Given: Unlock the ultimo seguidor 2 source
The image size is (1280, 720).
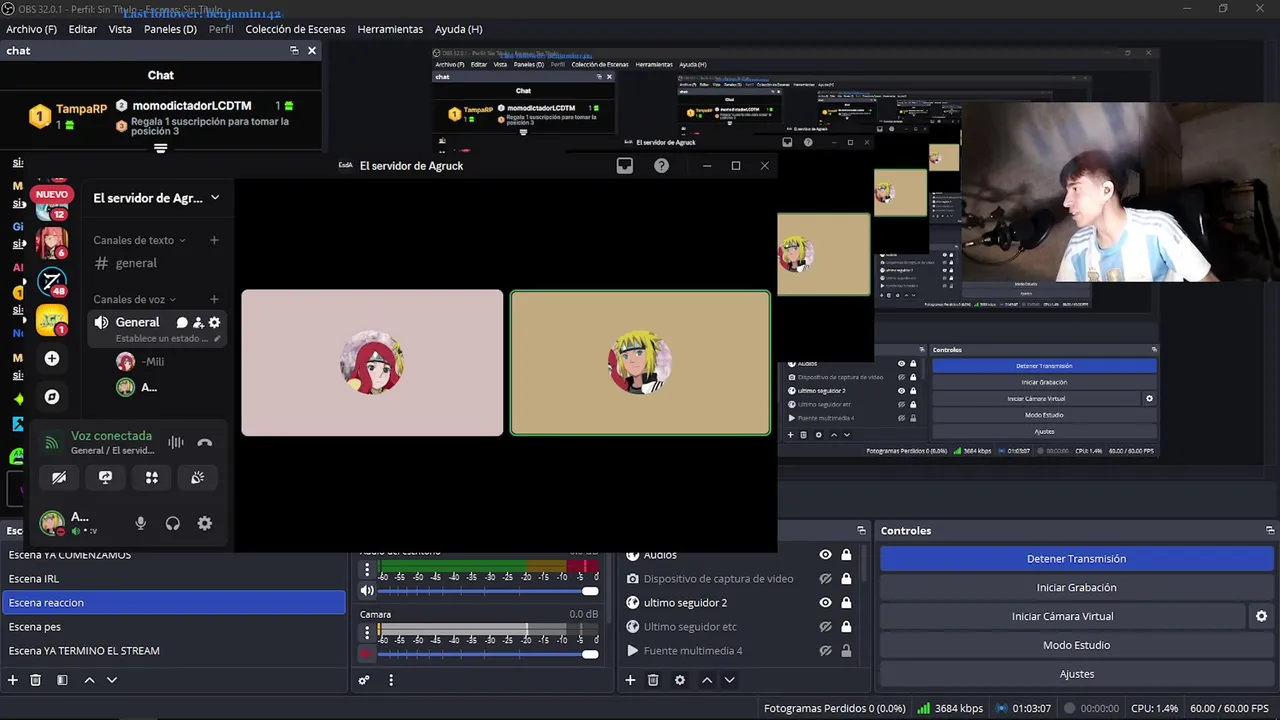Looking at the screenshot, I should [846, 603].
